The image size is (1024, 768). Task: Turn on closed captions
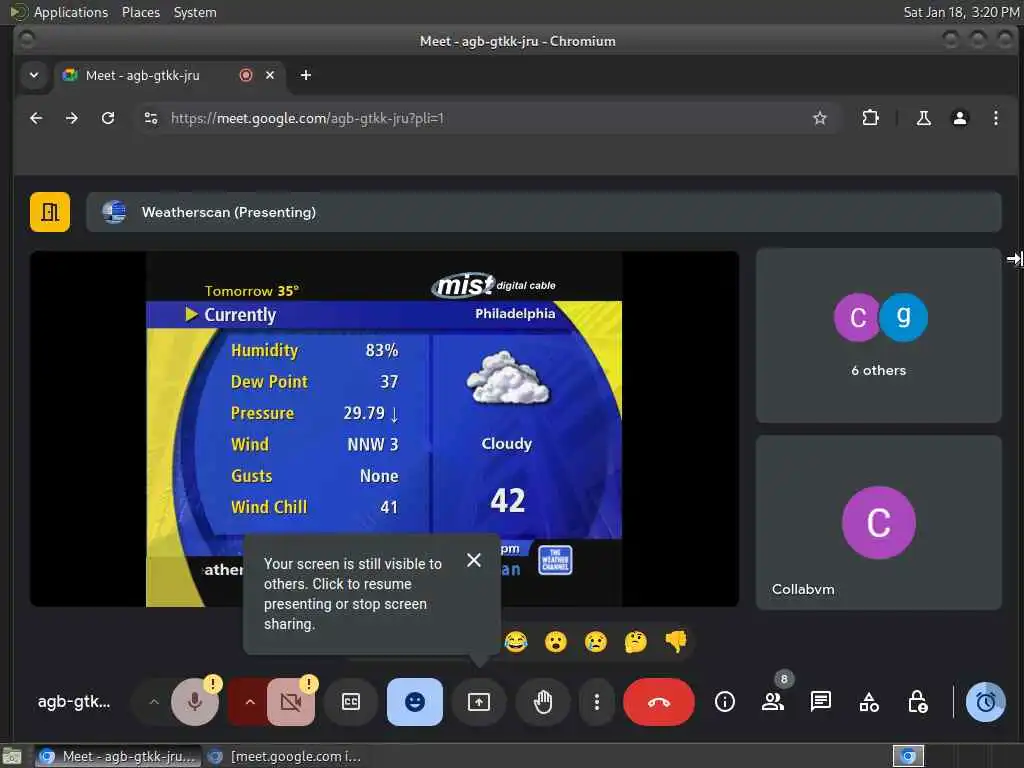[x=351, y=702]
